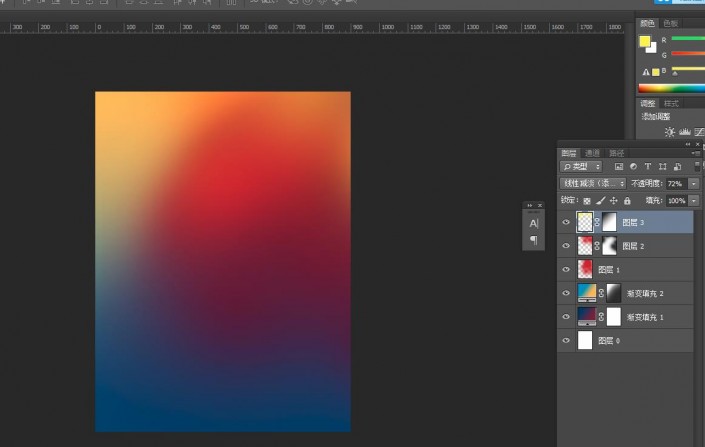The width and height of the screenshot is (705, 447).
Task: Click the G color slider bar
Action: click(x=688, y=54)
